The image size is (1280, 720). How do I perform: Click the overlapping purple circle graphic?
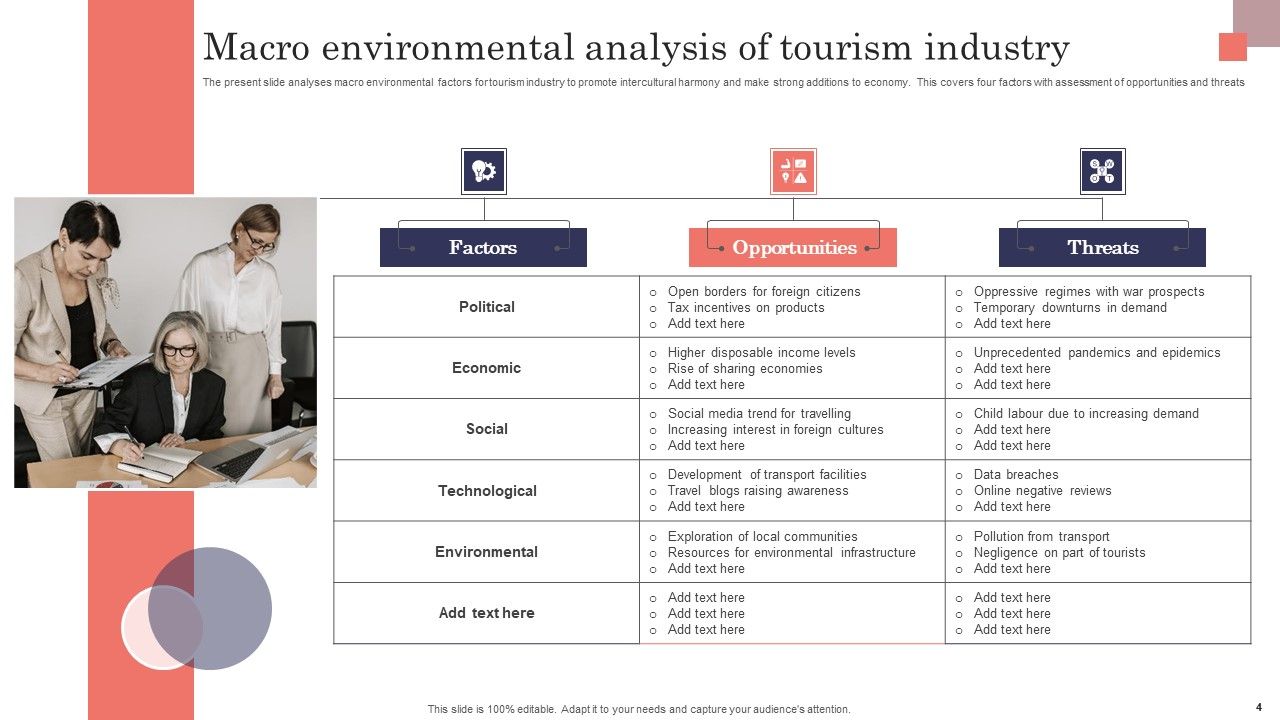[212, 608]
